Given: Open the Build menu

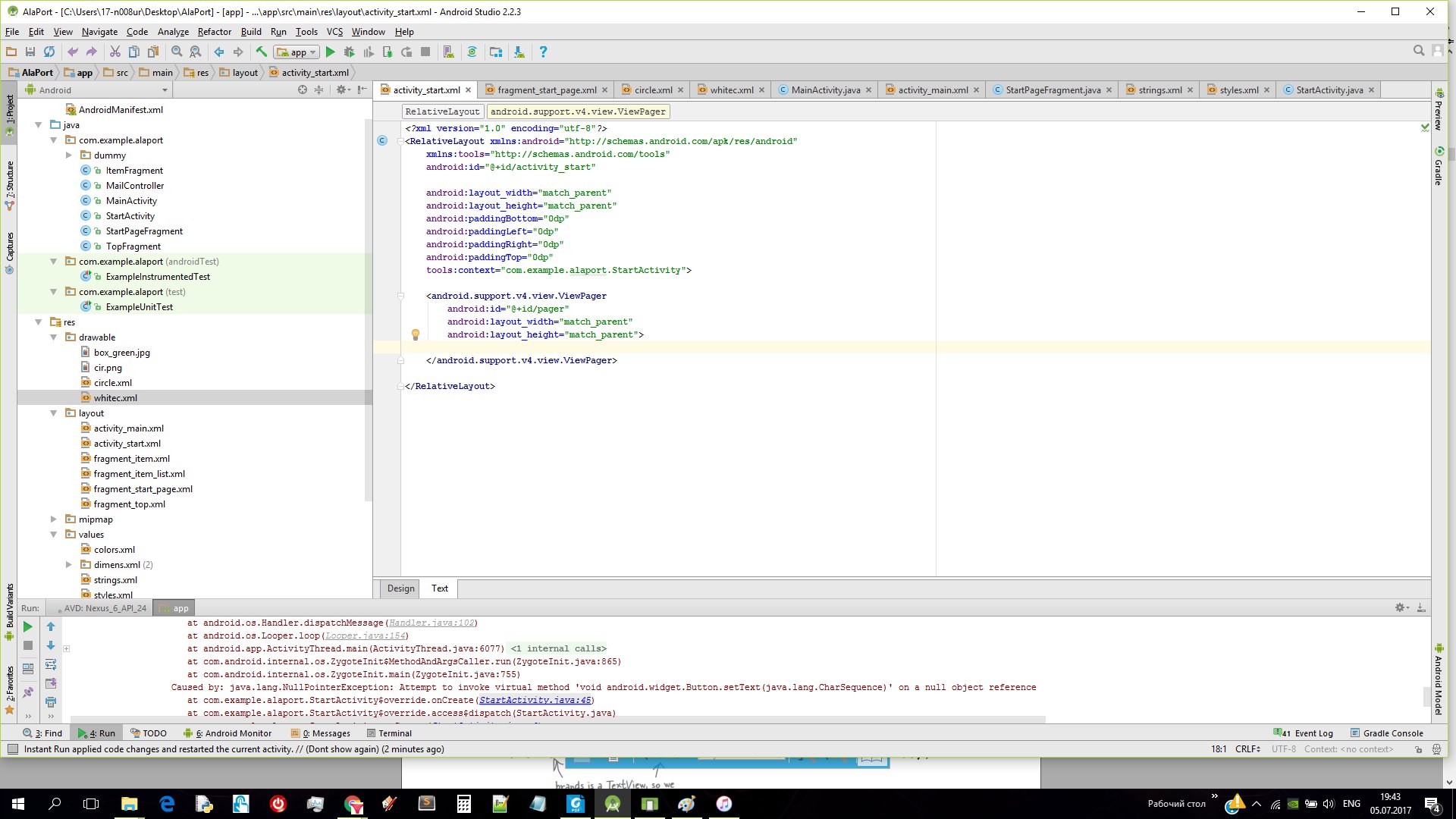Looking at the screenshot, I should (x=251, y=32).
